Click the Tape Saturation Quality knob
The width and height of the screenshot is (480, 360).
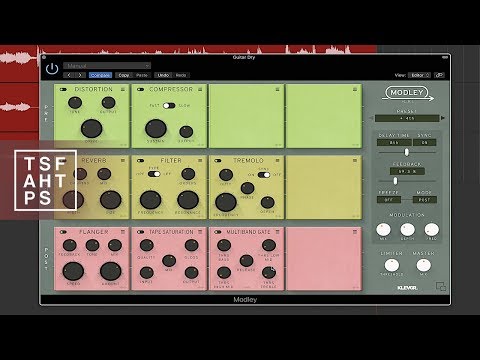pos(147,245)
